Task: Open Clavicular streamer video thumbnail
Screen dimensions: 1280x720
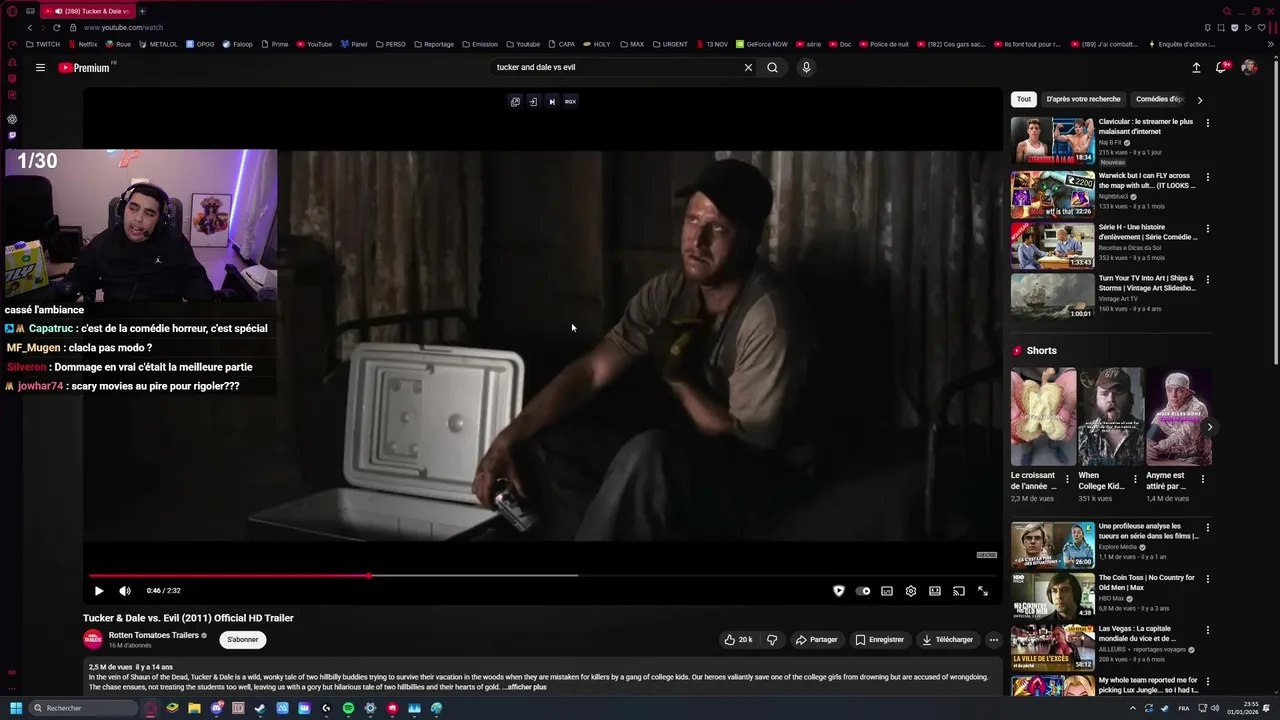Action: [1052, 142]
